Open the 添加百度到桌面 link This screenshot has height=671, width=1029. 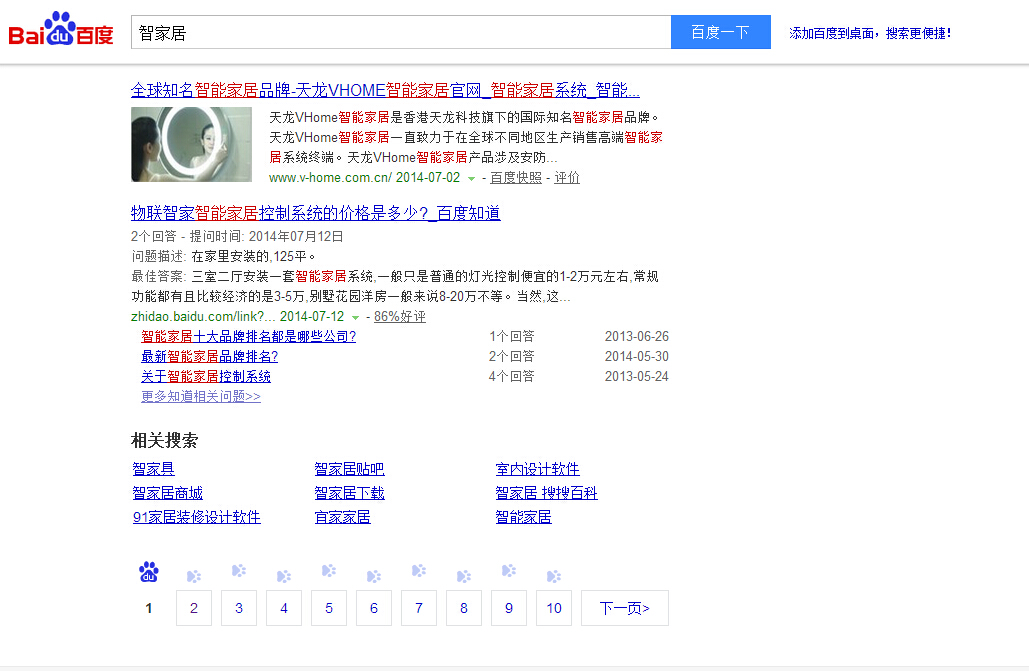pyautogui.click(x=870, y=33)
